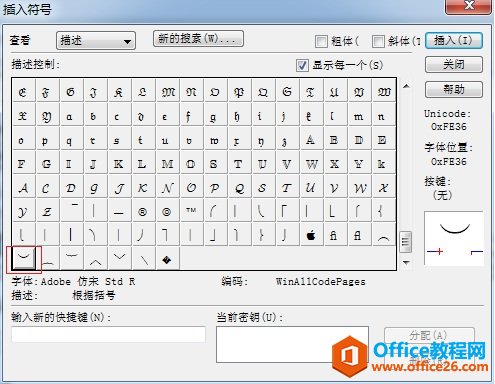The width and height of the screenshot is (495, 384).
Task: Choose the script capital A symbol
Action: pyautogui.click(x=23, y=188)
